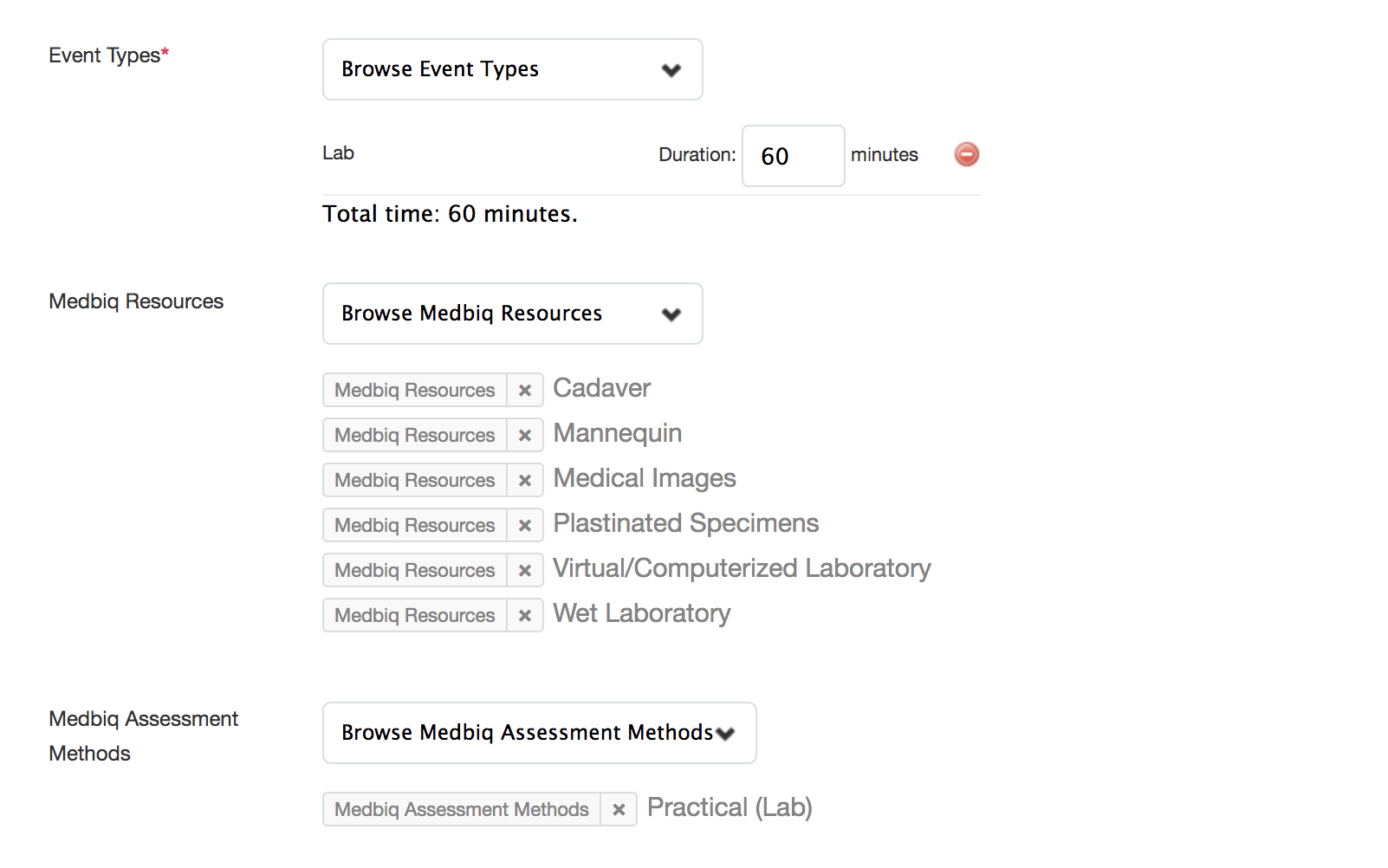Click the Medbiq Assessment Methods tag label
The width and height of the screenshot is (1388, 868).
462,809
